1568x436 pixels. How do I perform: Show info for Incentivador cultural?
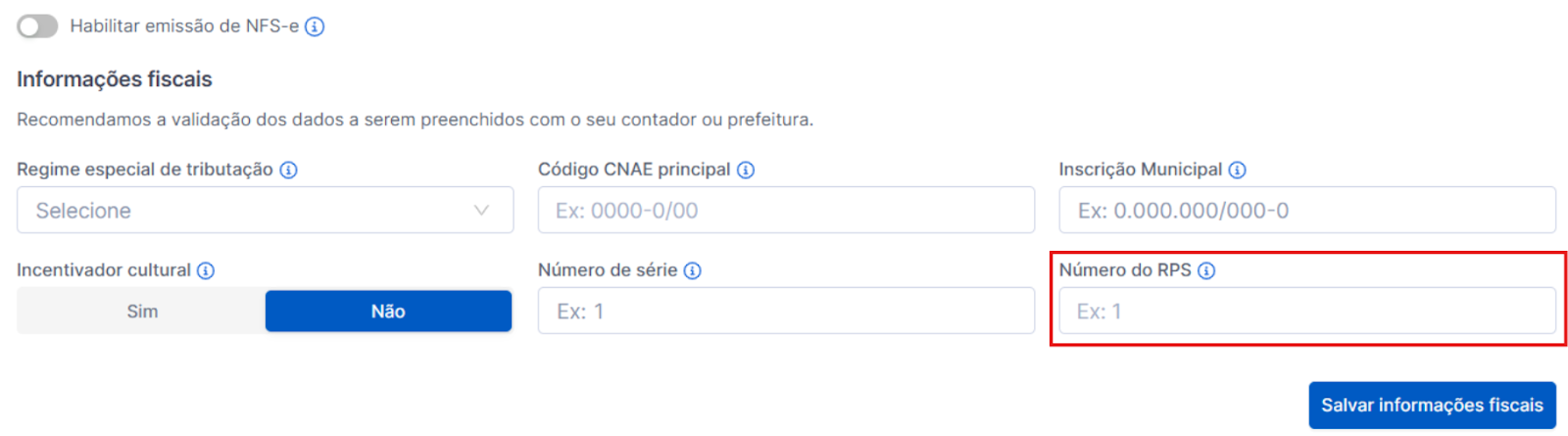206,271
